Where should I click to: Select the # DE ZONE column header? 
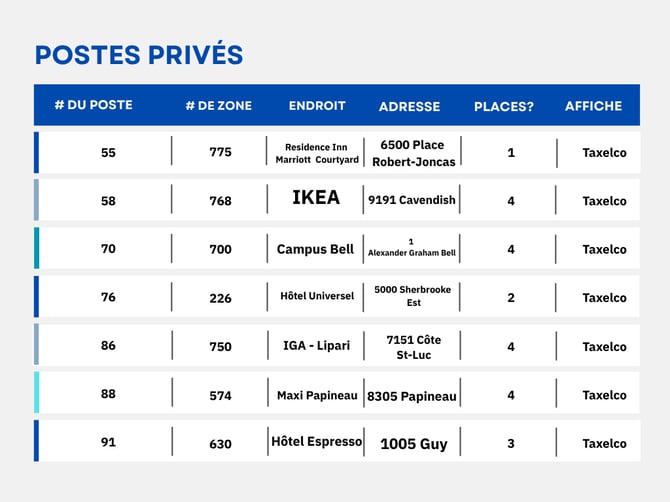[x=219, y=106]
